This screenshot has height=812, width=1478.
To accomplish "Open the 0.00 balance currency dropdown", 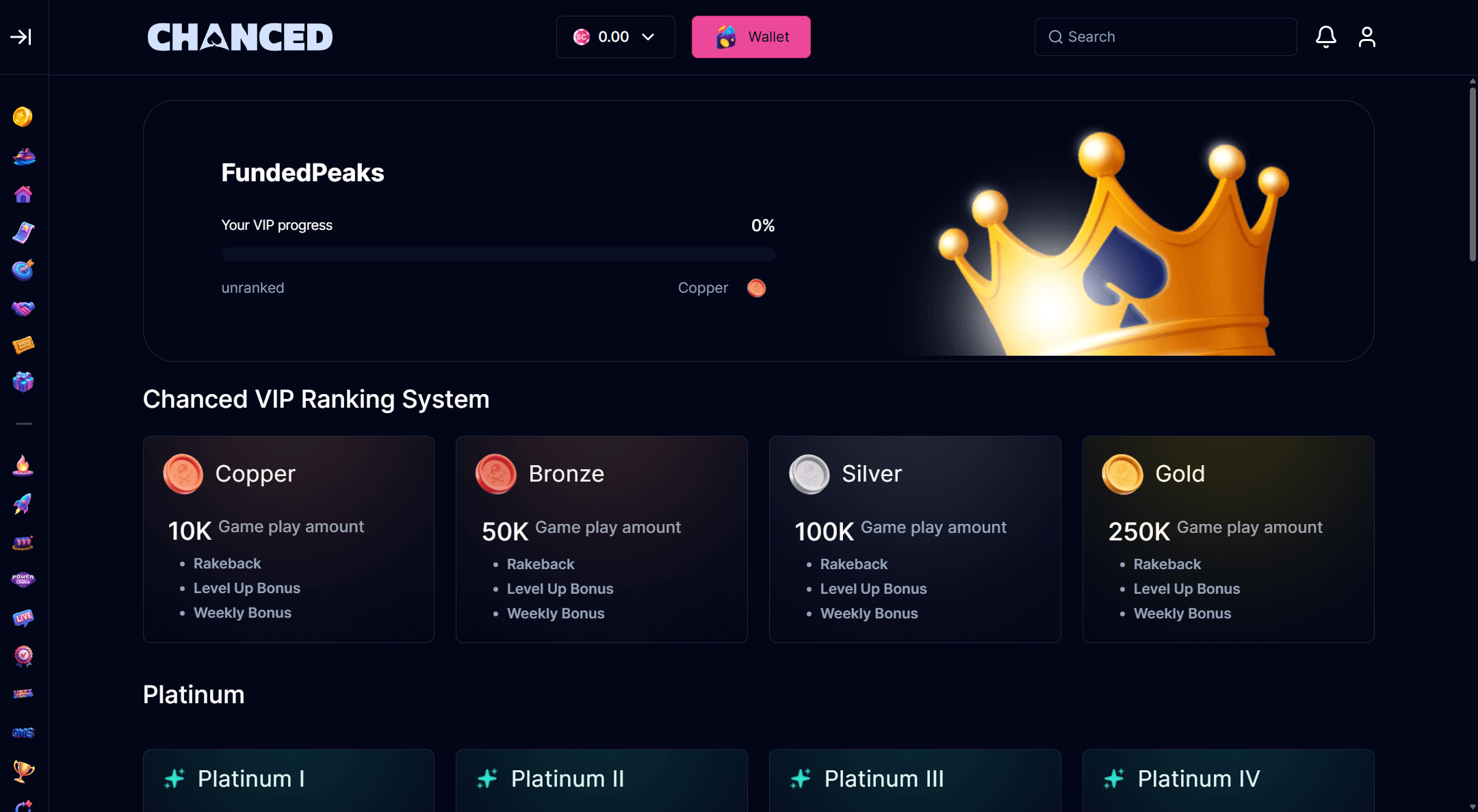I will (615, 37).
